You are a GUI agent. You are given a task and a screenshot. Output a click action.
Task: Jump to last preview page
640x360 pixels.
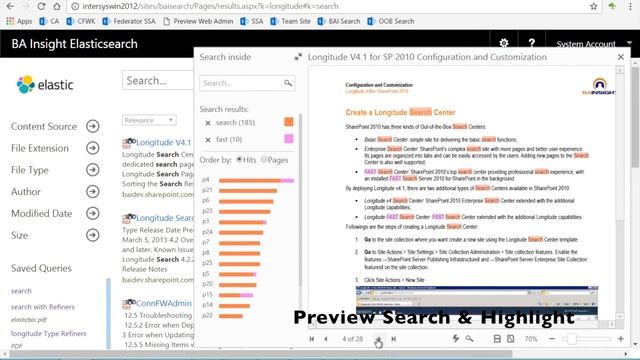pos(393,339)
